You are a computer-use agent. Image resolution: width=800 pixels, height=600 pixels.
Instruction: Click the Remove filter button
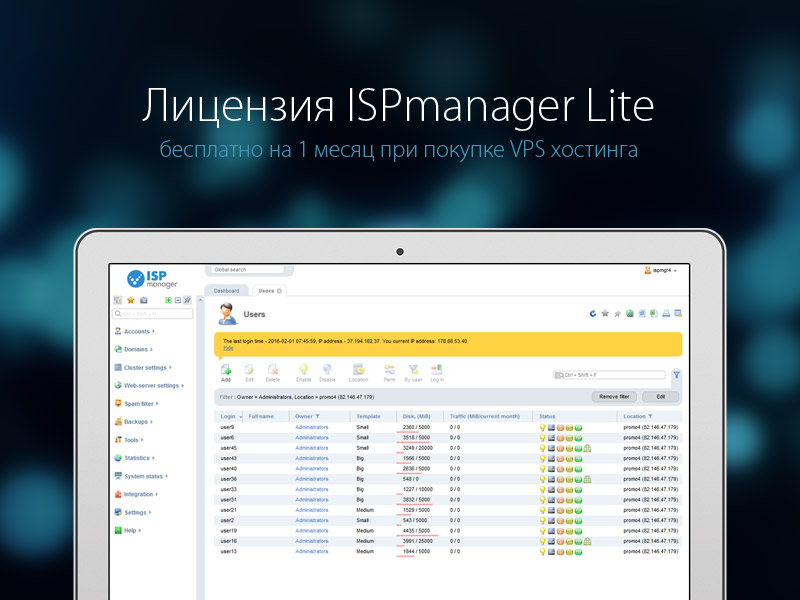pos(614,396)
